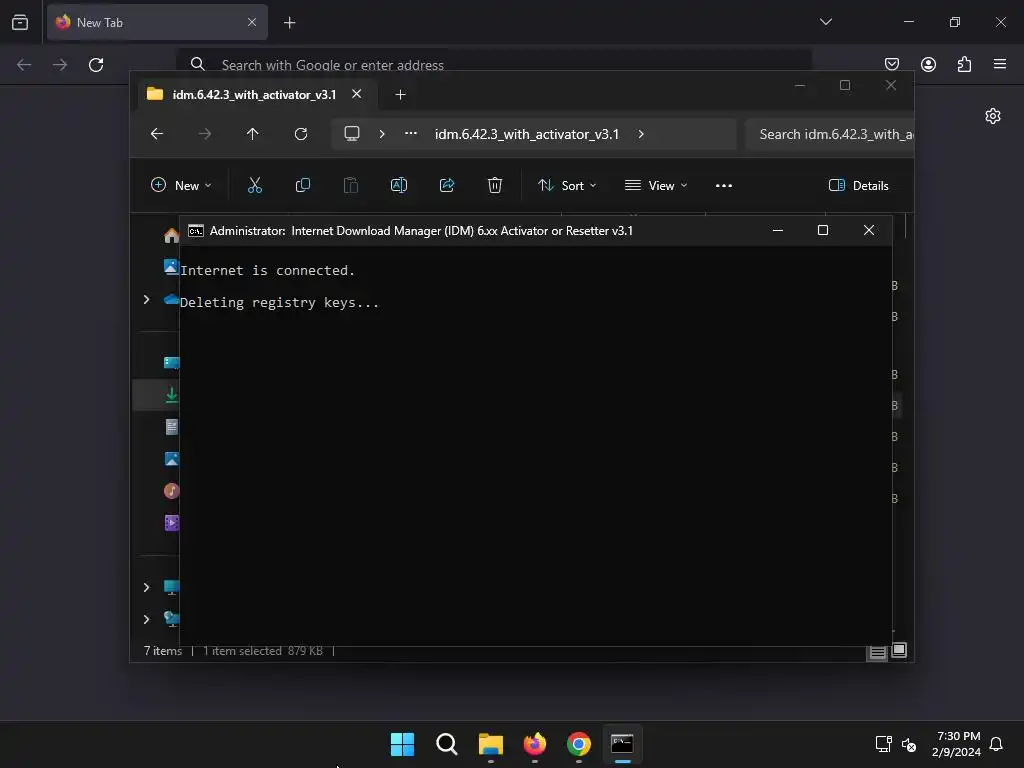Switch to details list view in Explorer status bar
Screen dimensions: 1024x768
click(878, 652)
